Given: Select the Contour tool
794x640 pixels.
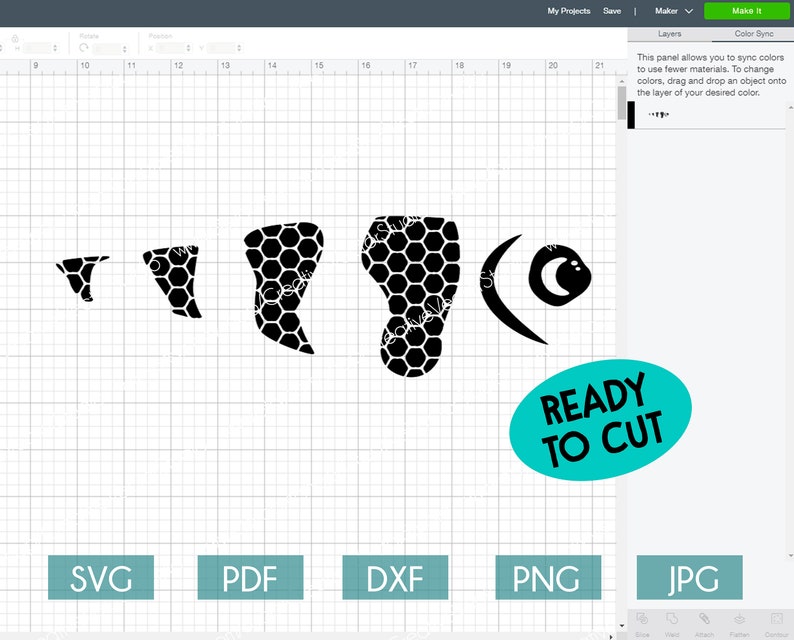Looking at the screenshot, I should pyautogui.click(x=776, y=623).
